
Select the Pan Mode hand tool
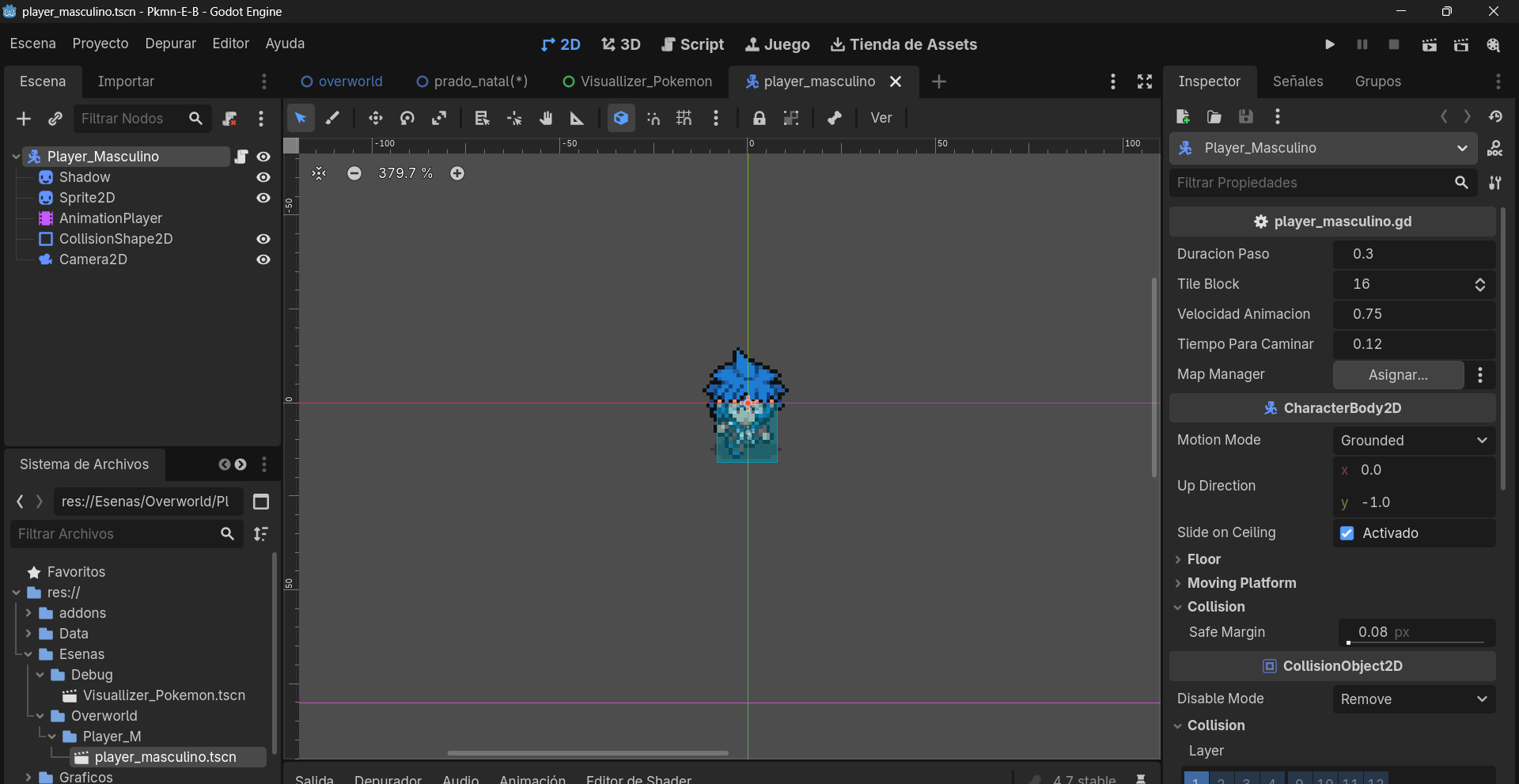[546, 119]
